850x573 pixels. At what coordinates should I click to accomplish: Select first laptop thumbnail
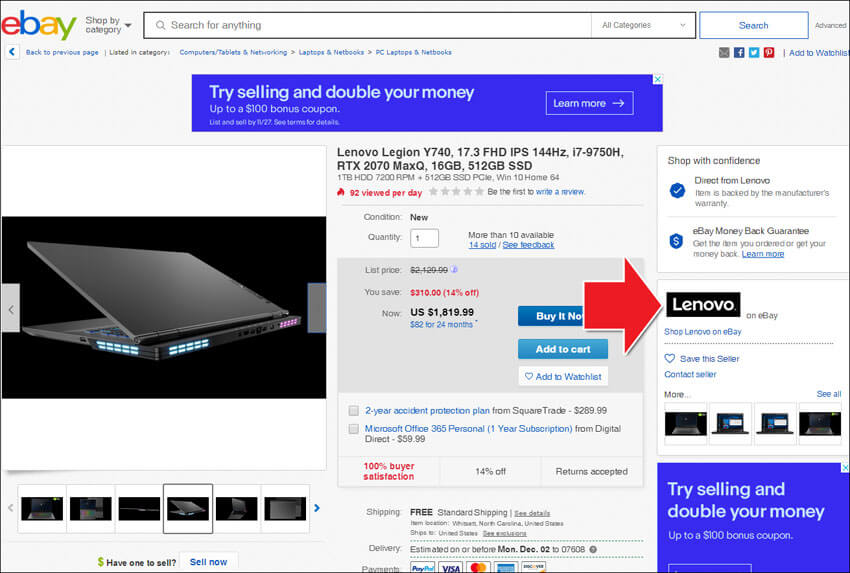point(42,508)
